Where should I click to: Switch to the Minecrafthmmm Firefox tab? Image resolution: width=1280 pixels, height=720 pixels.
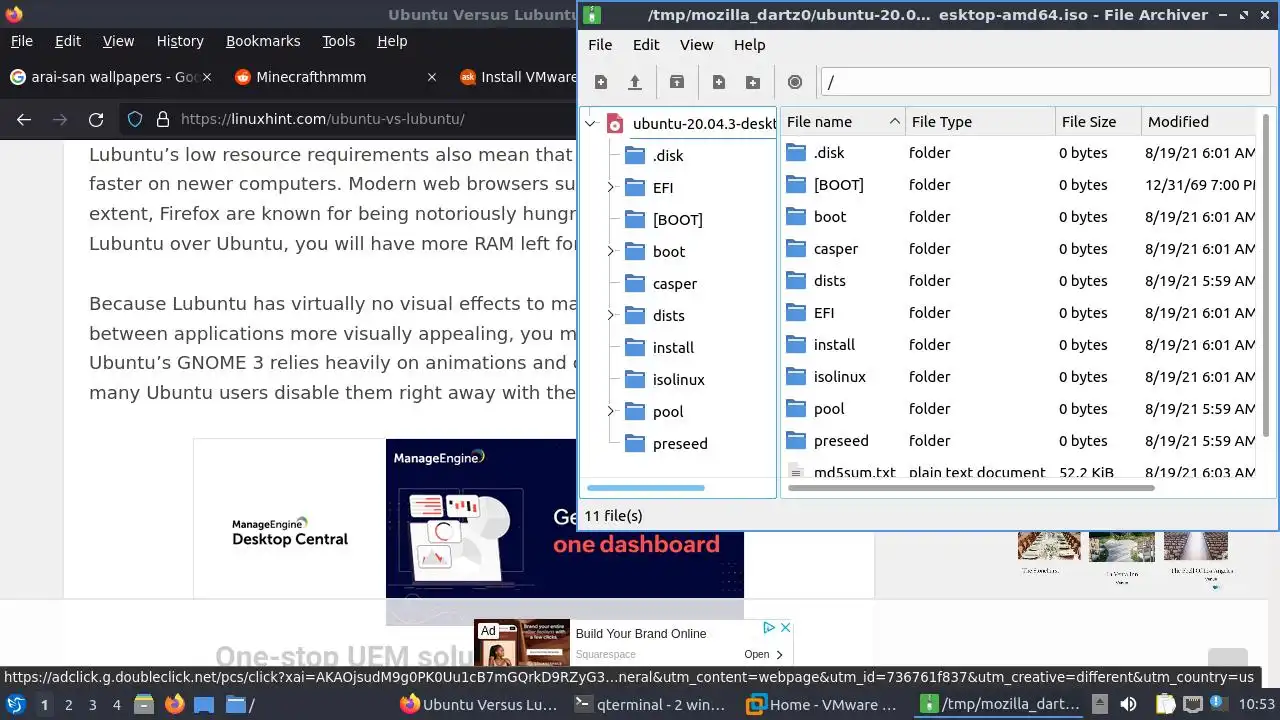click(x=336, y=77)
